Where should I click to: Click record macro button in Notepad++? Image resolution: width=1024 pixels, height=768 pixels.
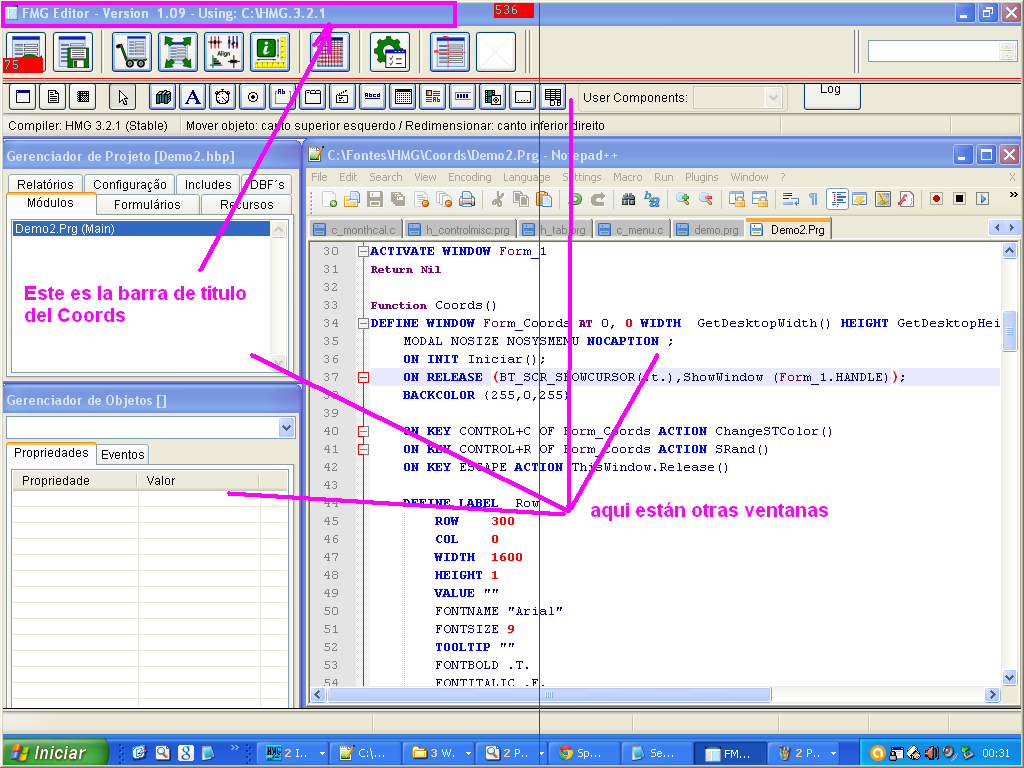click(937, 199)
